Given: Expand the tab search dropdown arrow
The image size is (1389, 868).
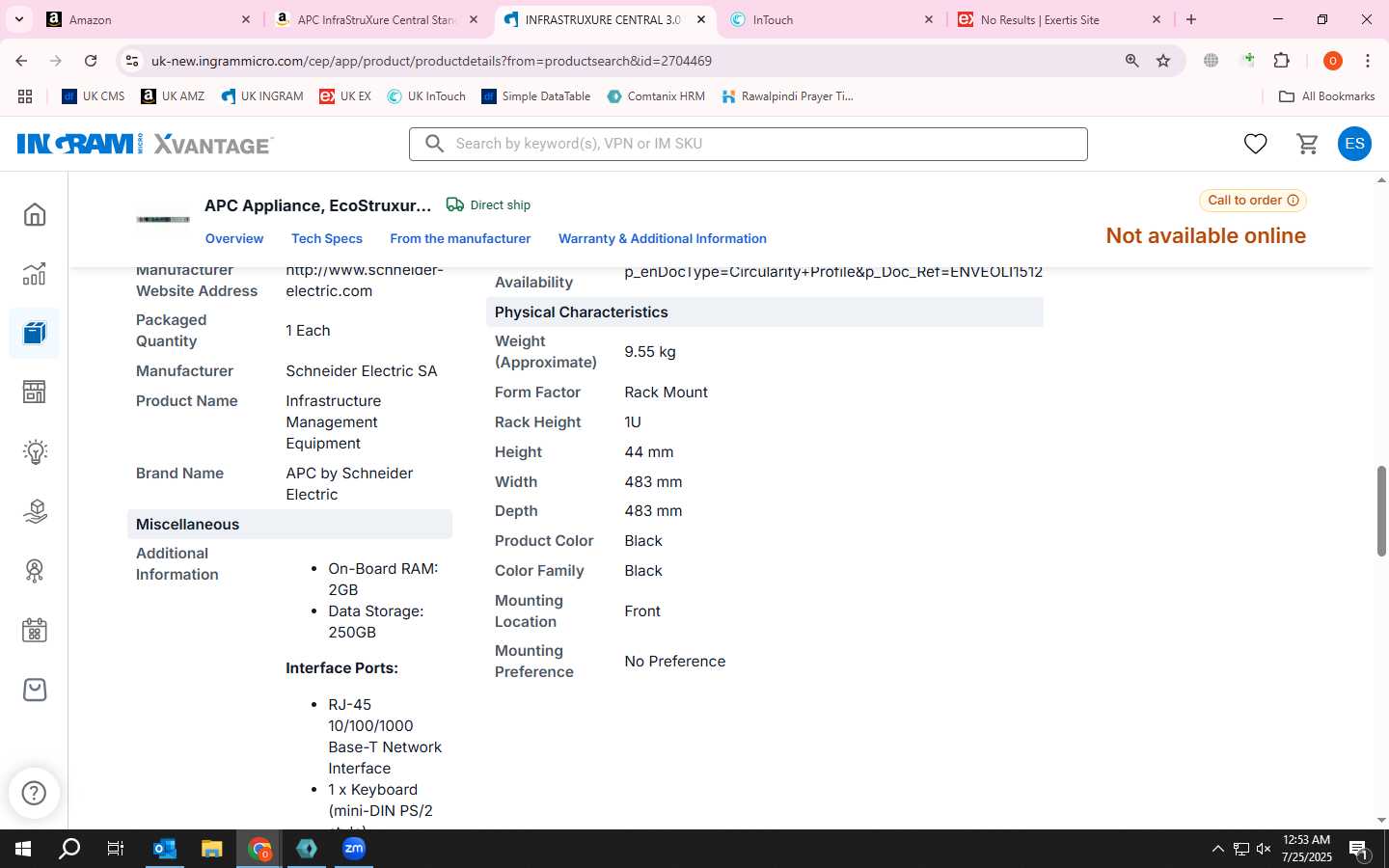Looking at the screenshot, I should [18, 19].
